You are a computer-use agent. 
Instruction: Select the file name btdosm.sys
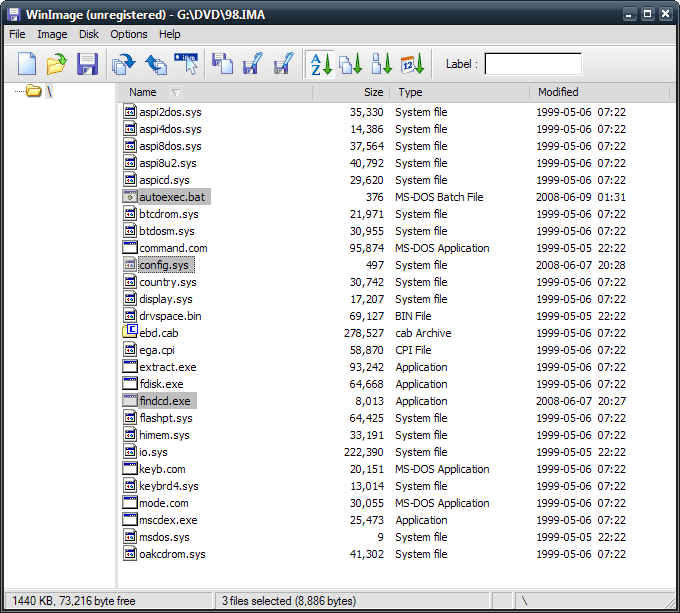(x=167, y=231)
